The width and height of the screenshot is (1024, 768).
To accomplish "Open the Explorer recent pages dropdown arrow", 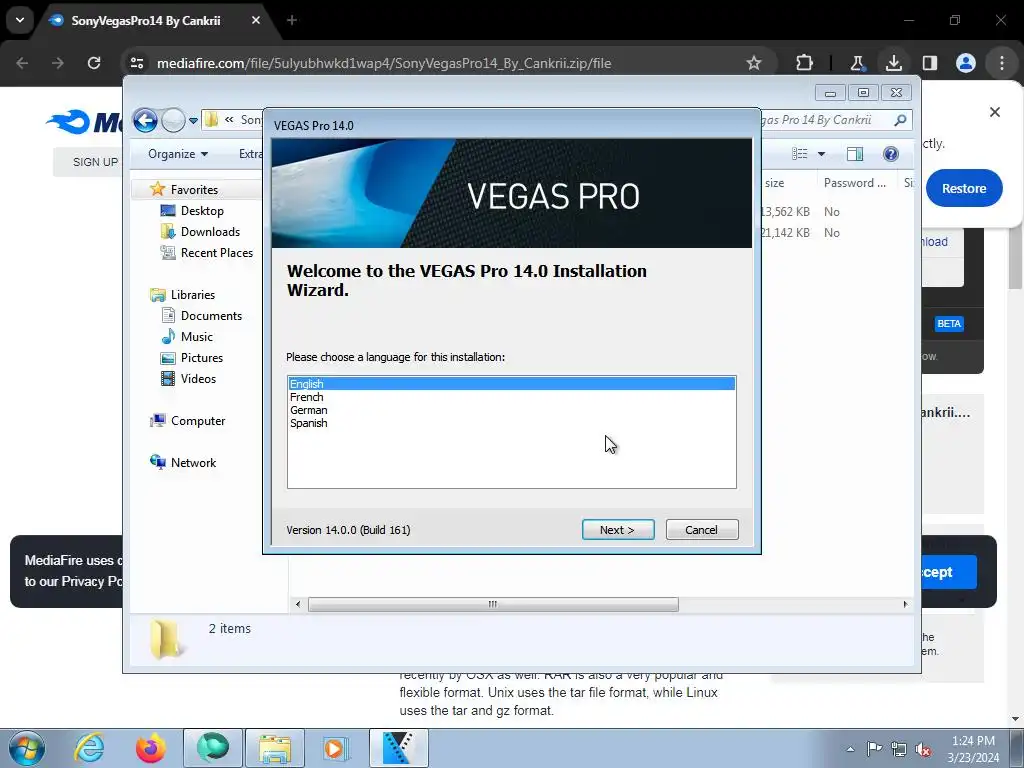I will 193,120.
